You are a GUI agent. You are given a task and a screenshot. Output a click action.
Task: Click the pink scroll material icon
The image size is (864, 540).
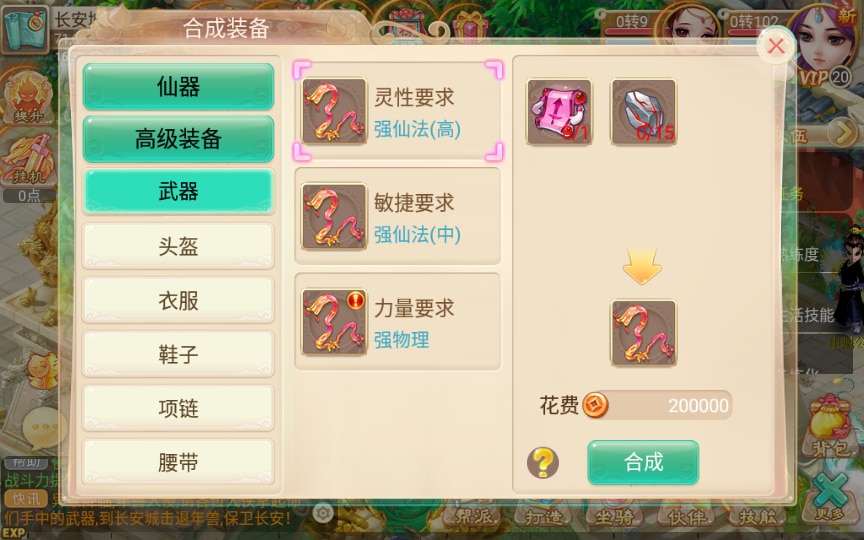pyautogui.click(x=559, y=112)
